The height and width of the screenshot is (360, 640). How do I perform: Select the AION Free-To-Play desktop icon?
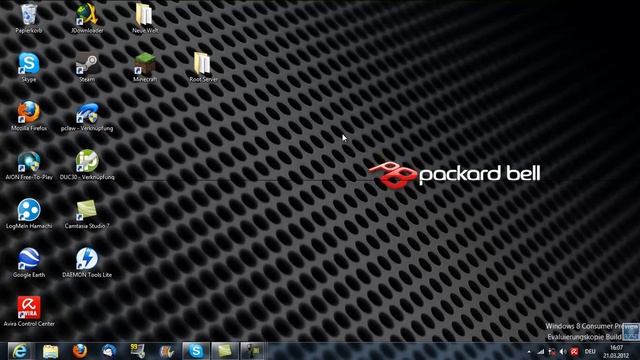pos(29,165)
